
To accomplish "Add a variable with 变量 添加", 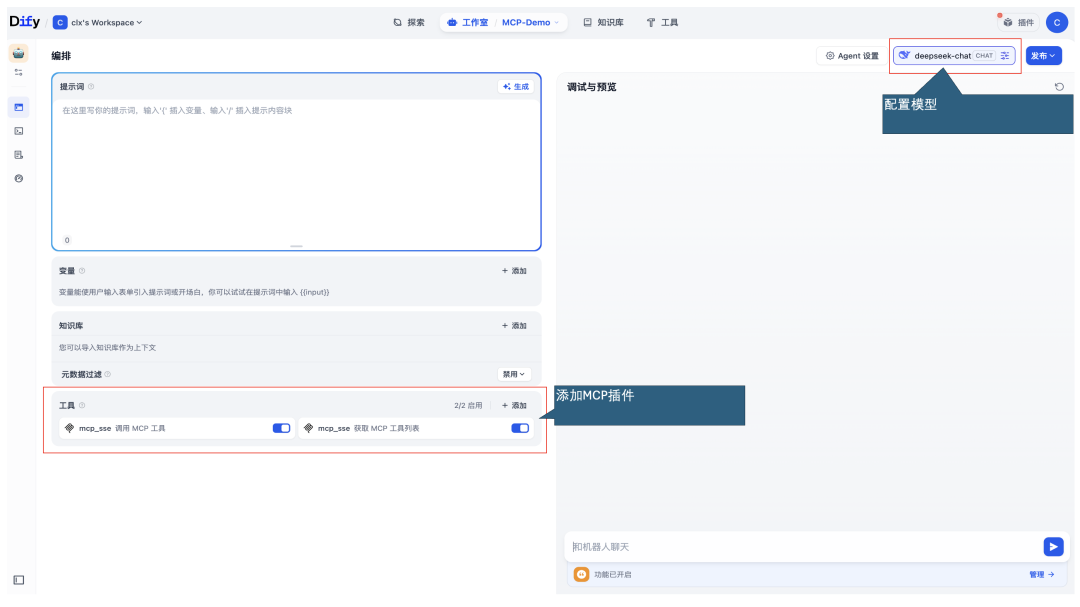I will tap(515, 271).
